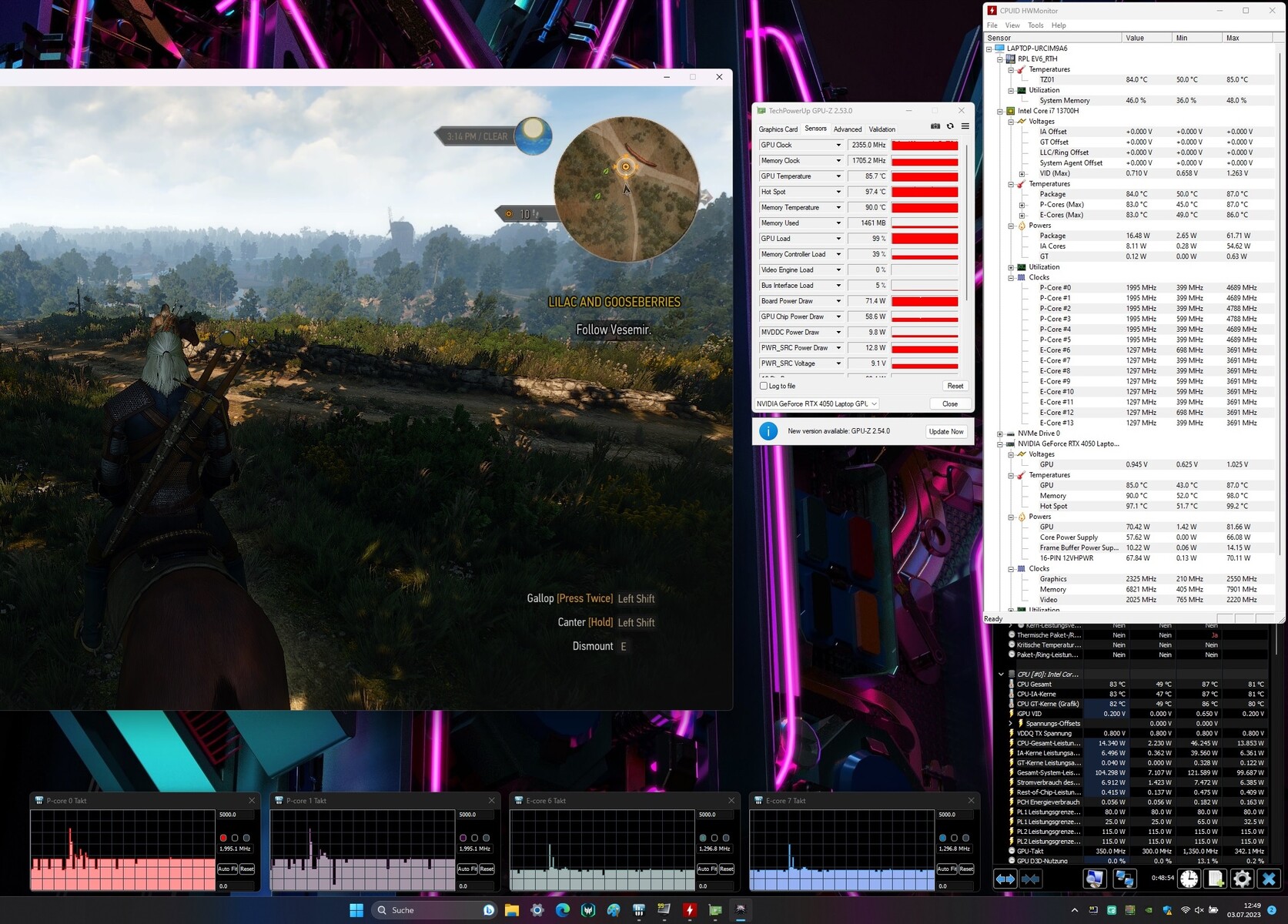The height and width of the screenshot is (924, 1288).
Task: Expand Spannungs-Offsets row in HWiNFO
Action: pos(1011,724)
